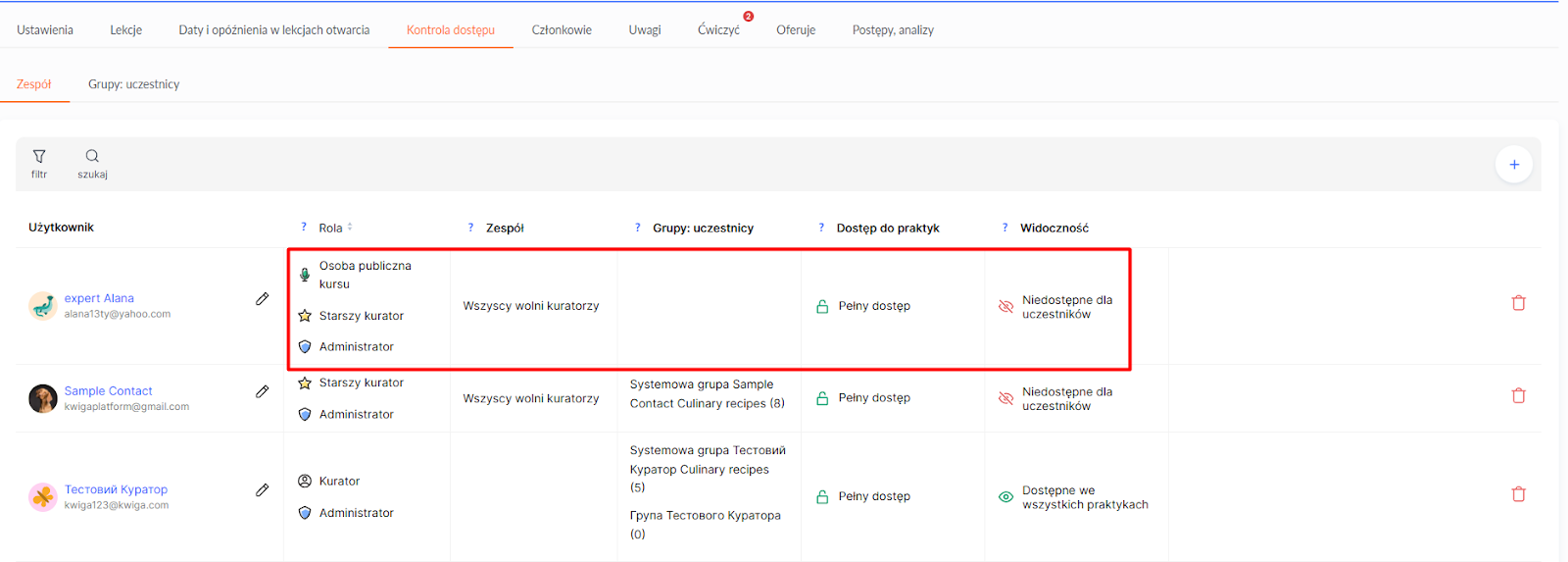Screen dimensions: 1568x562
Task: Switch to the Oferuje tab
Action: click(796, 29)
